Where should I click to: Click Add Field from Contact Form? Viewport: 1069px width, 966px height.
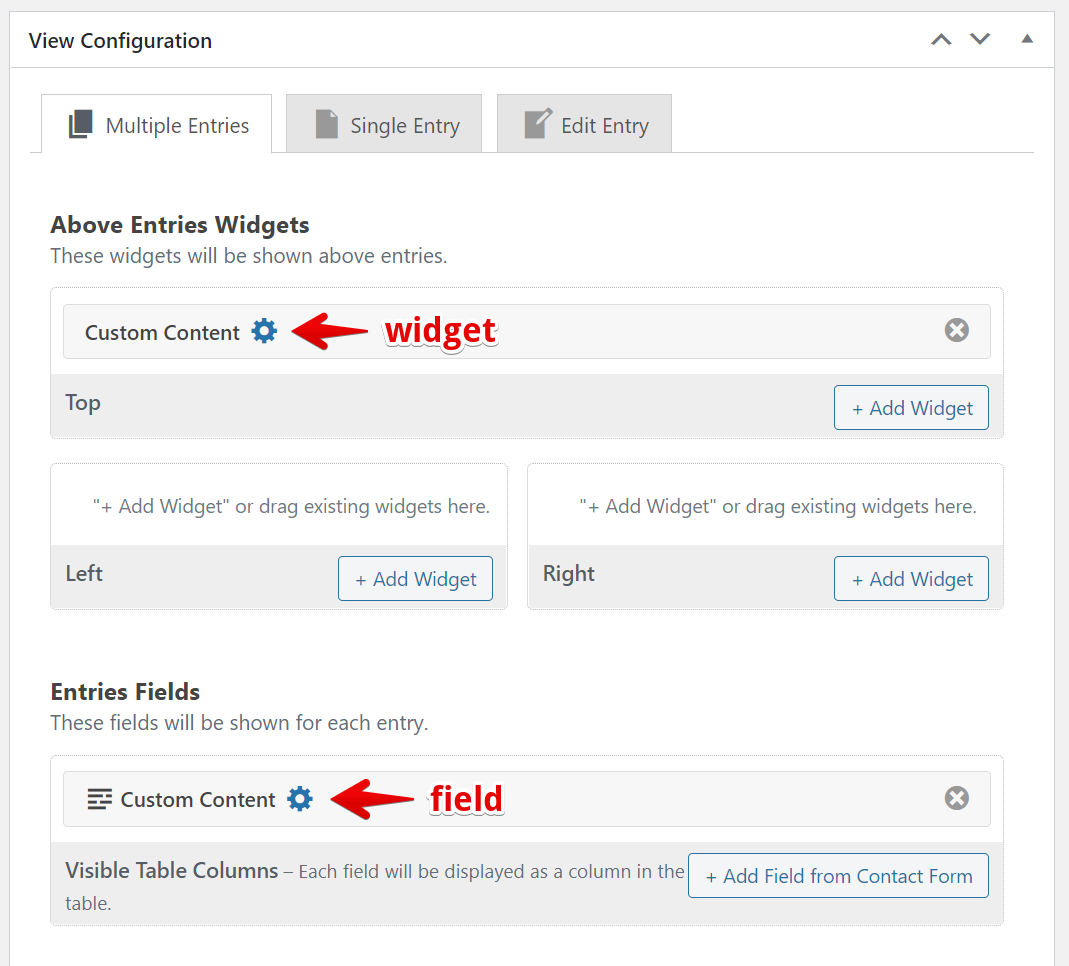(838, 876)
